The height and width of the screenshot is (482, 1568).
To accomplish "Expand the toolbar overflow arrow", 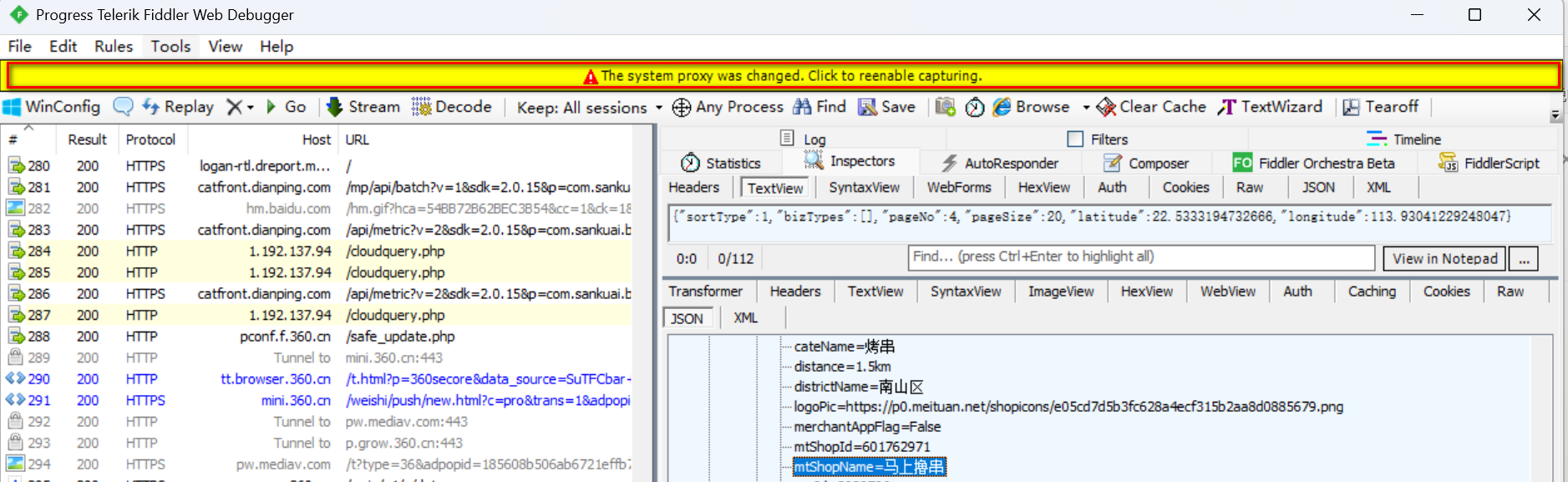I will pyautogui.click(x=1555, y=115).
